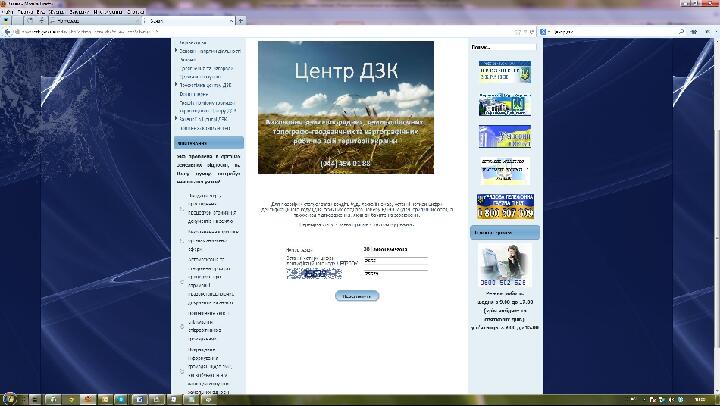Select the fifth poll radio option
The height and width of the screenshot is (406, 720).
tap(181, 371)
